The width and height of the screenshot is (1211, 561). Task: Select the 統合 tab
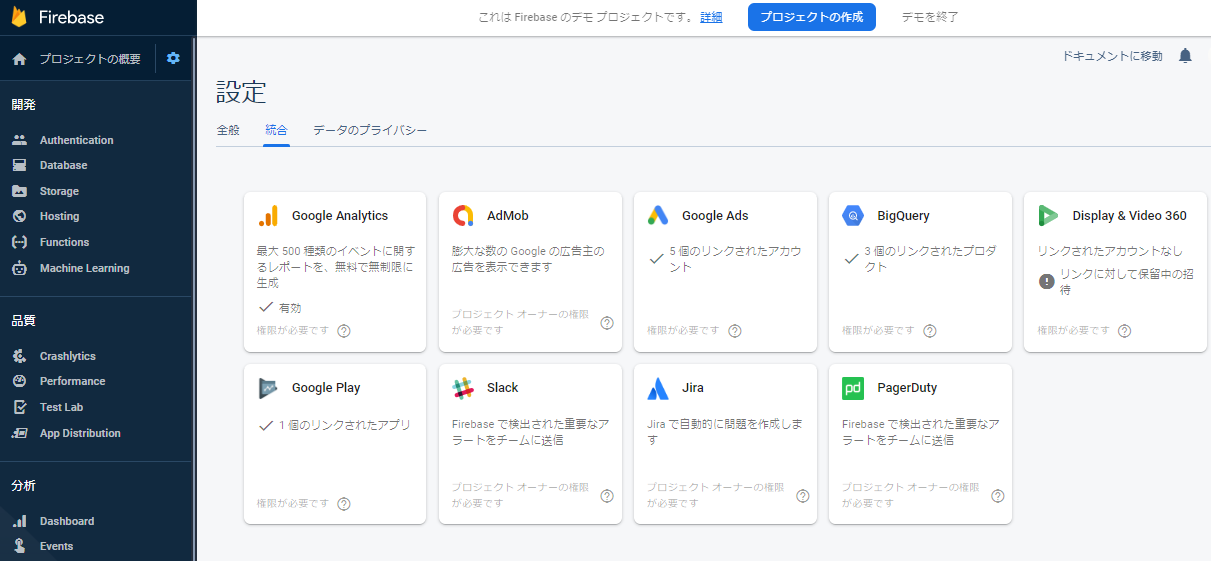point(276,130)
